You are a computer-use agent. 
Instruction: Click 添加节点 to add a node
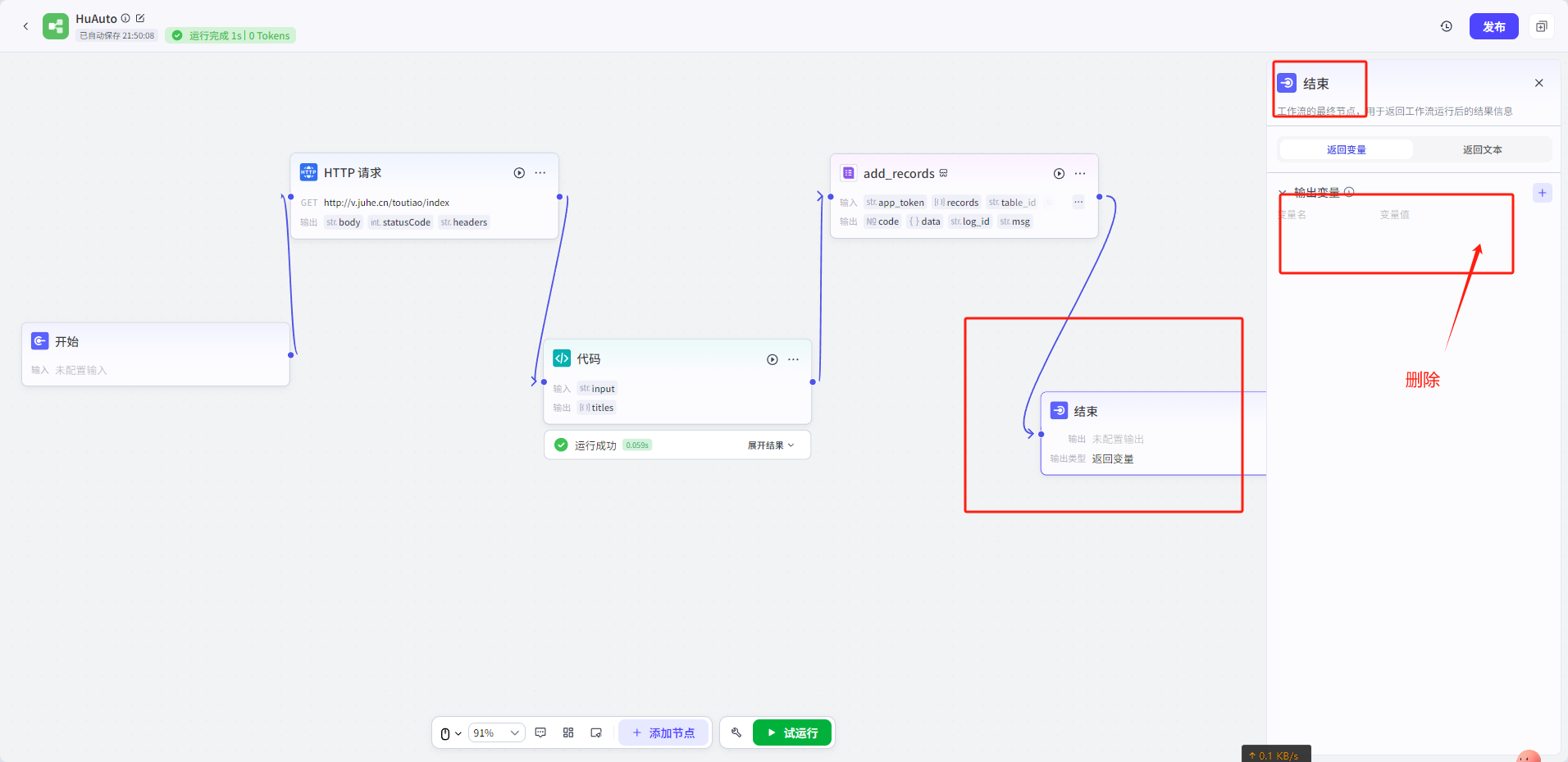pos(663,732)
